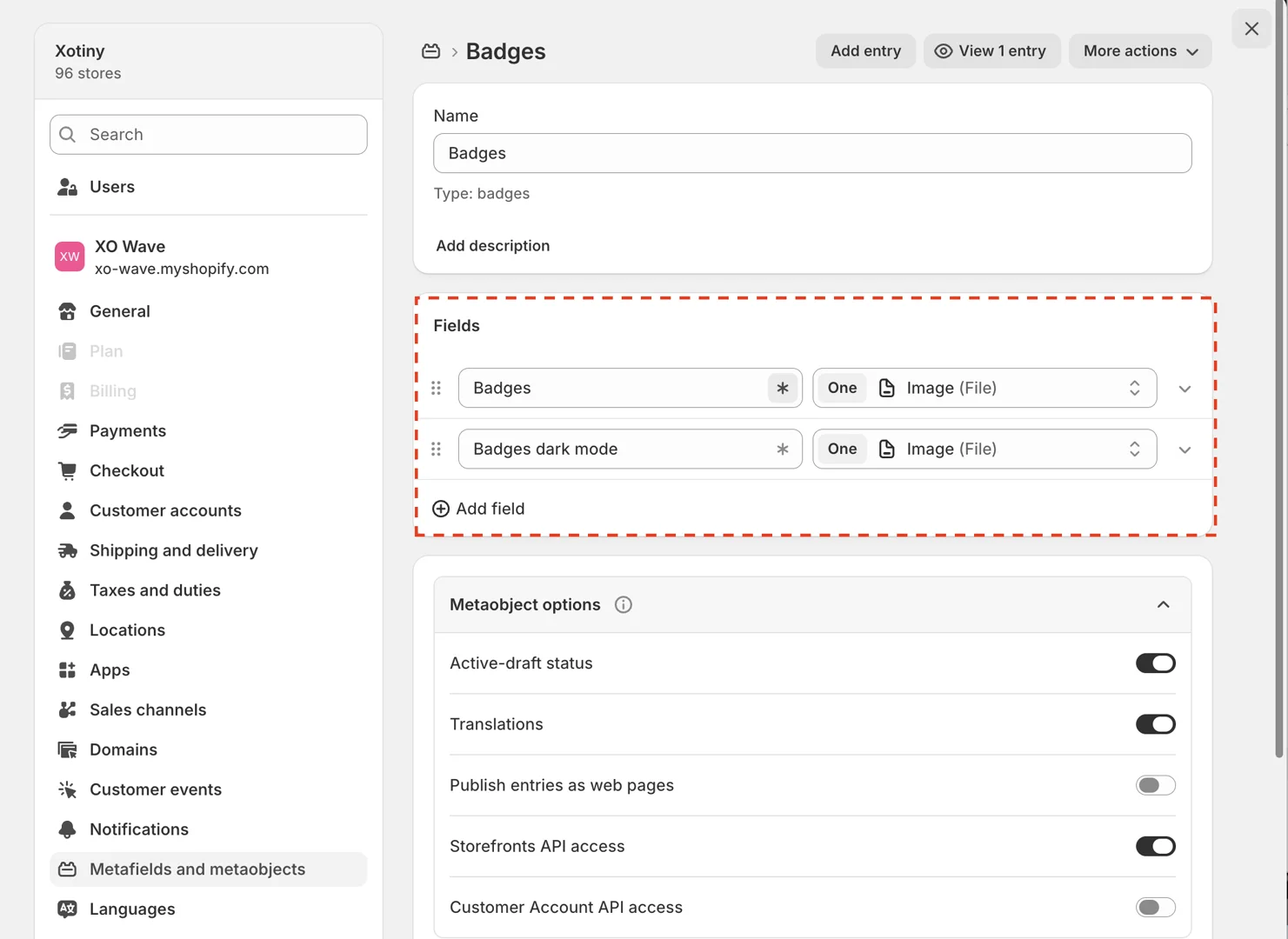This screenshot has height=939, width=1288.
Task: Click the View 1 entry button
Action: (991, 51)
